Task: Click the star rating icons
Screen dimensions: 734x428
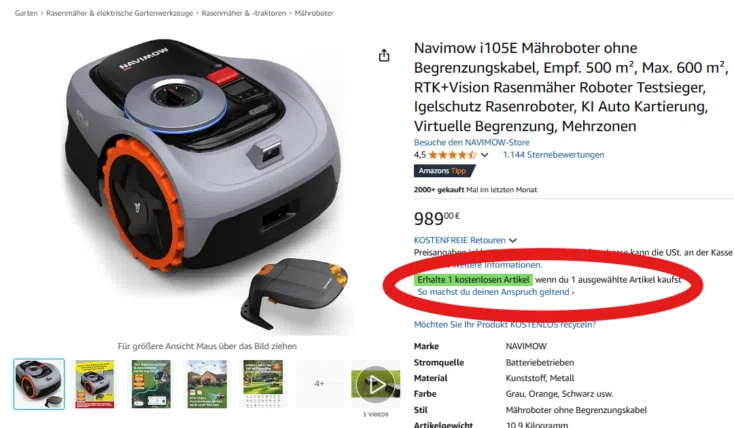Action: [x=452, y=155]
